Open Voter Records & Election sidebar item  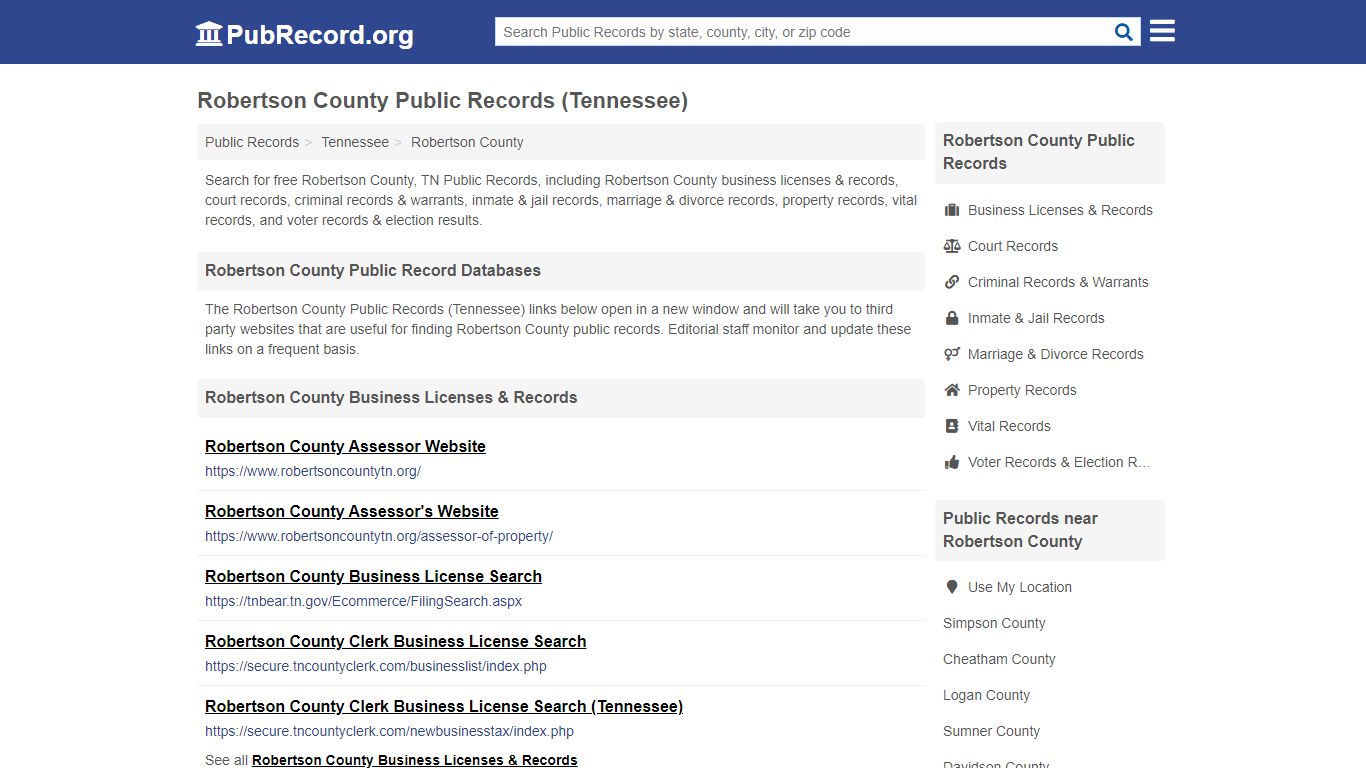(x=1059, y=462)
